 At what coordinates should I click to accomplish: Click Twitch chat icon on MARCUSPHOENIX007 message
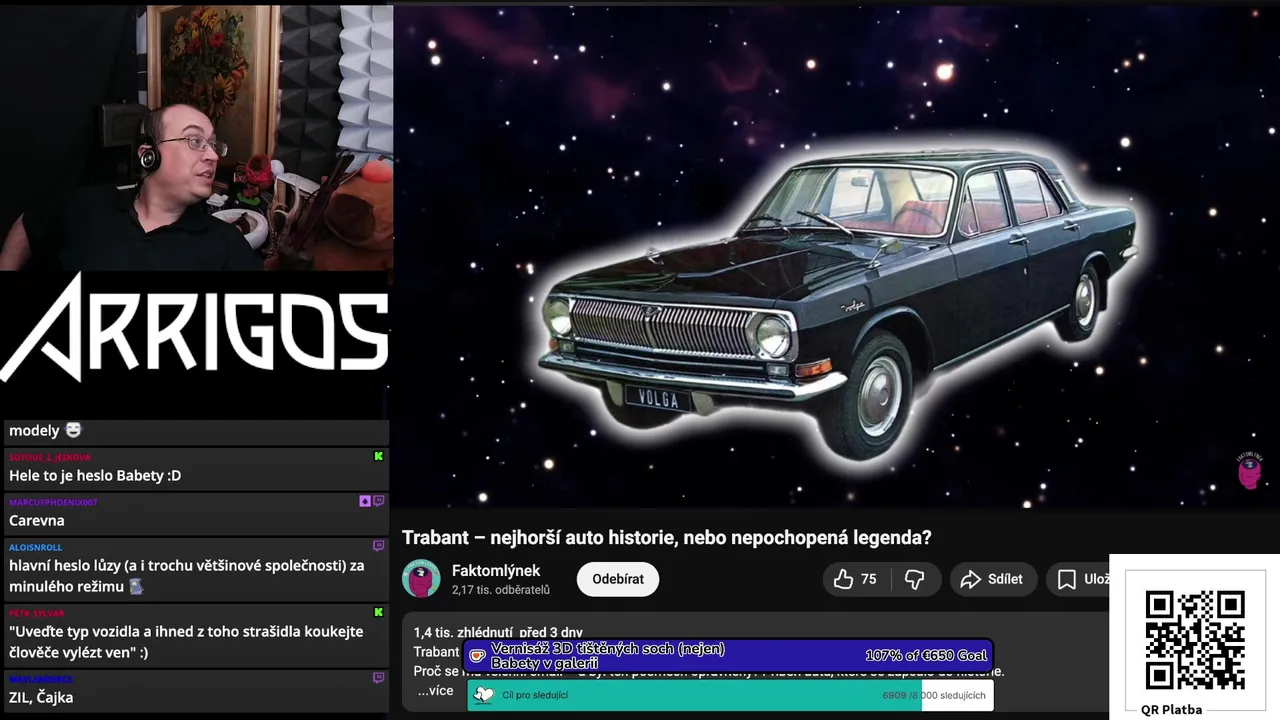[x=378, y=501]
